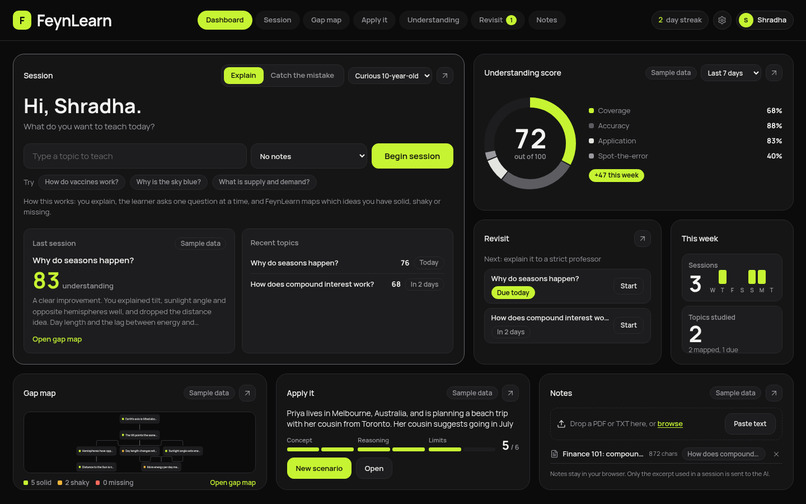The width and height of the screenshot is (806, 504).
Task: Select Explain mode toggle
Action: (243, 76)
